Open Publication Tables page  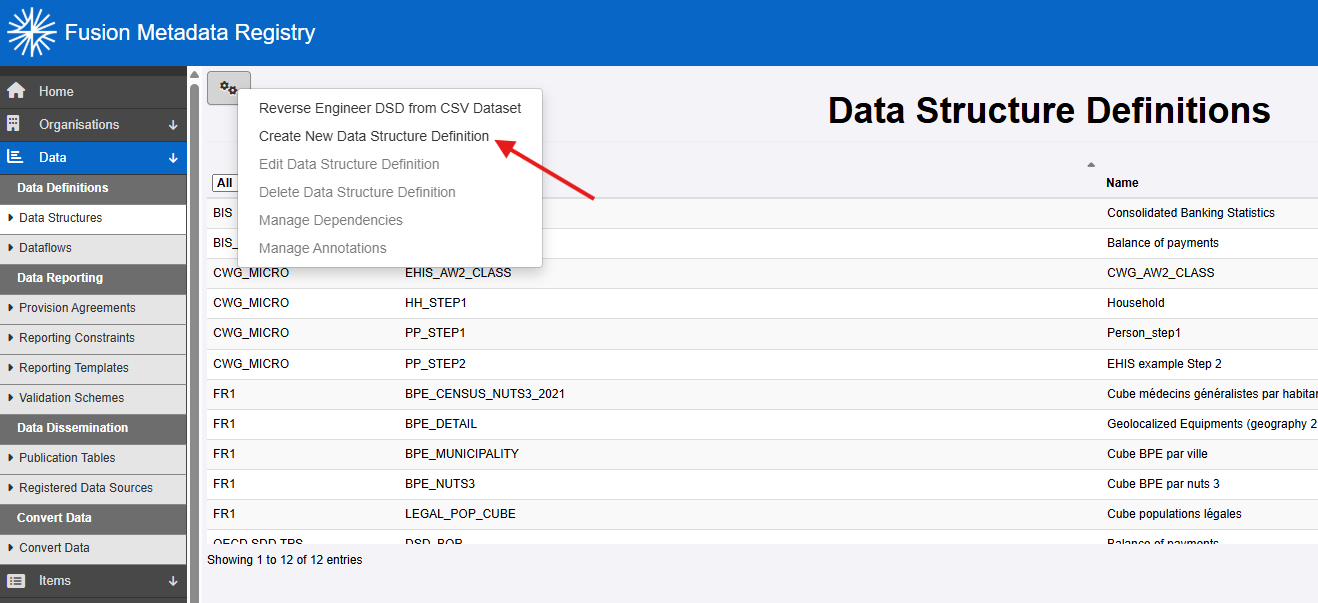pyautogui.click(x=93, y=458)
